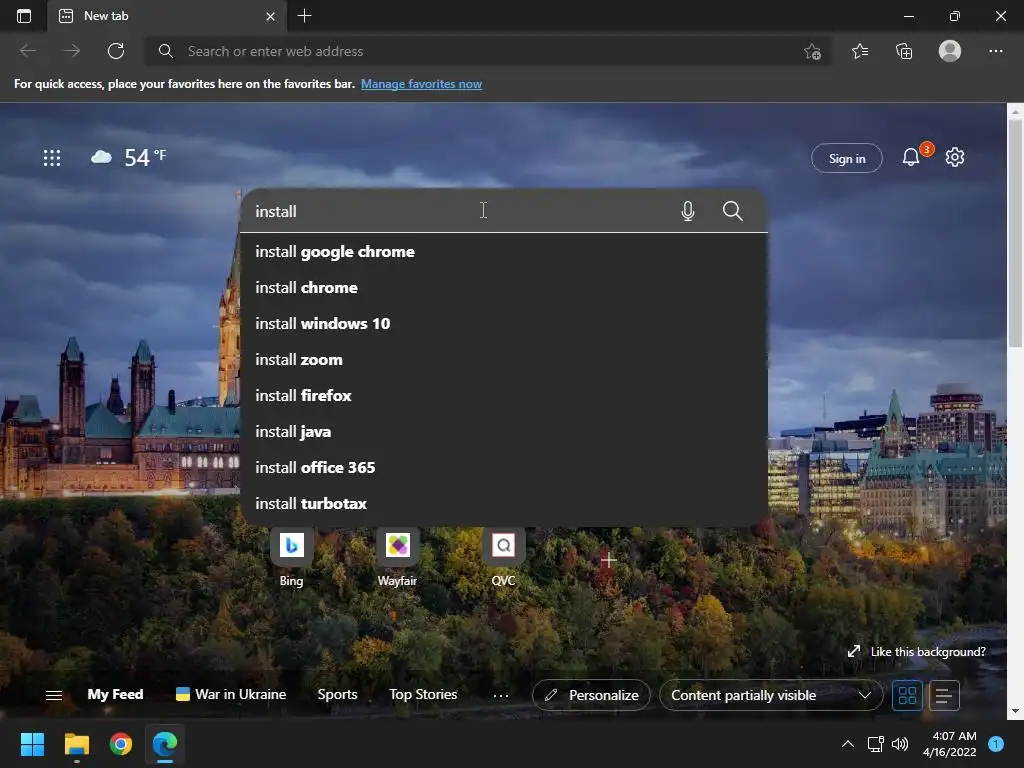Screen dimensions: 1024x768
Task: Open the tab actions menu icon
Action: tap(24, 16)
